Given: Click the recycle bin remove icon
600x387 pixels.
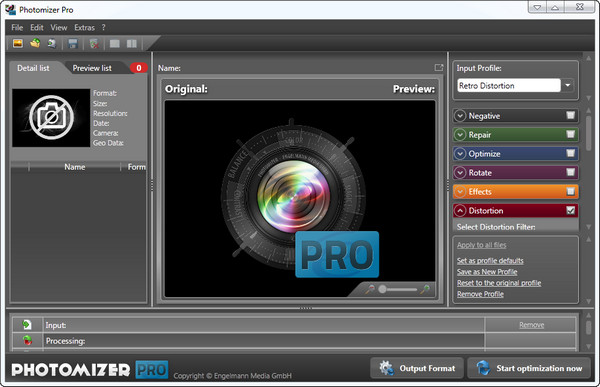Looking at the screenshot, I should click(94, 43).
